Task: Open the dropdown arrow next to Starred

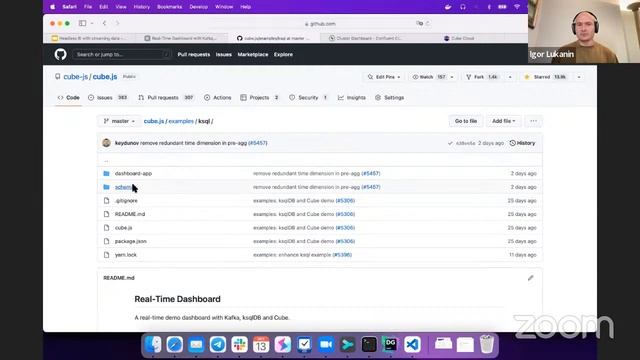Action: (579, 77)
